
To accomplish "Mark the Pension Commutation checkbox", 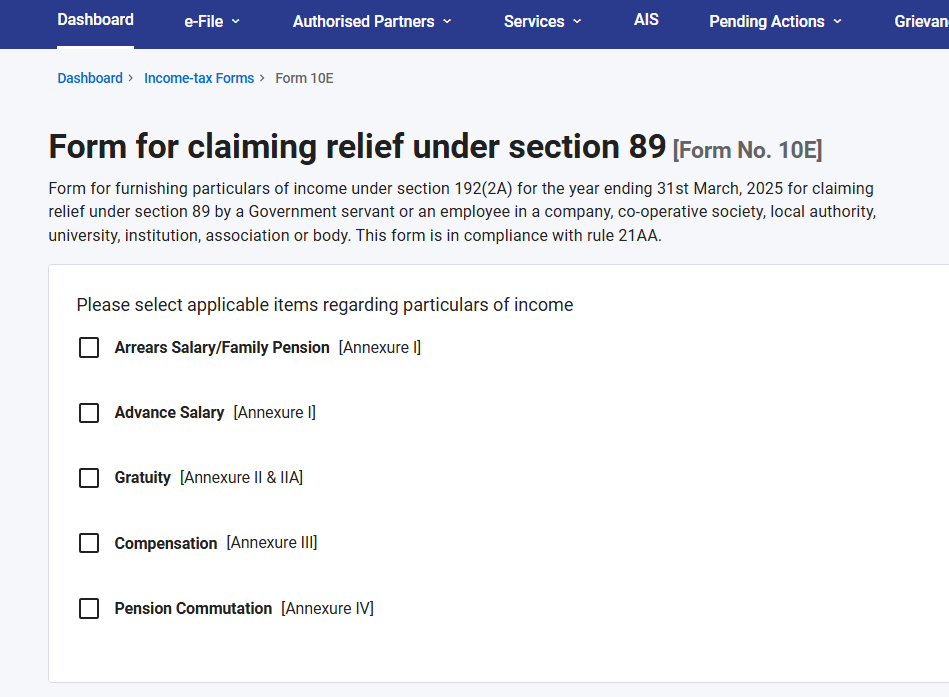I will (x=88, y=608).
